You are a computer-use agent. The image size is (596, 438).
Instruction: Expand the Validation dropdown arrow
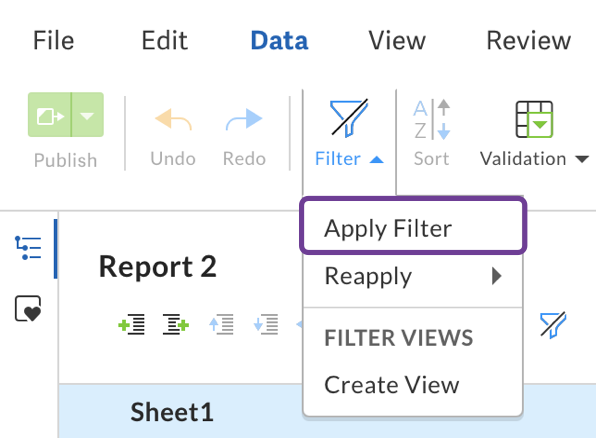pyautogui.click(x=582, y=159)
